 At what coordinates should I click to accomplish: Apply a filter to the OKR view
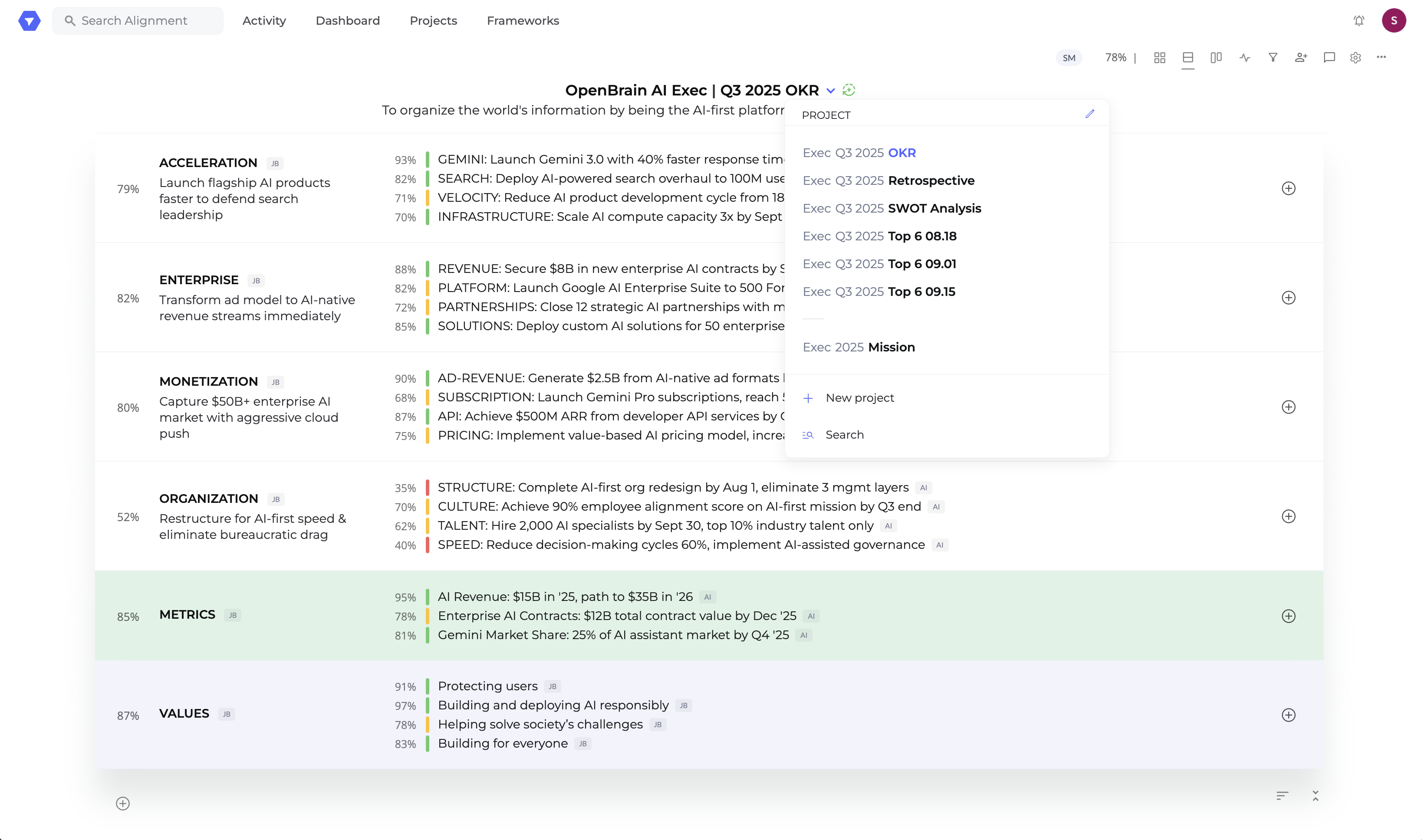click(x=1273, y=57)
